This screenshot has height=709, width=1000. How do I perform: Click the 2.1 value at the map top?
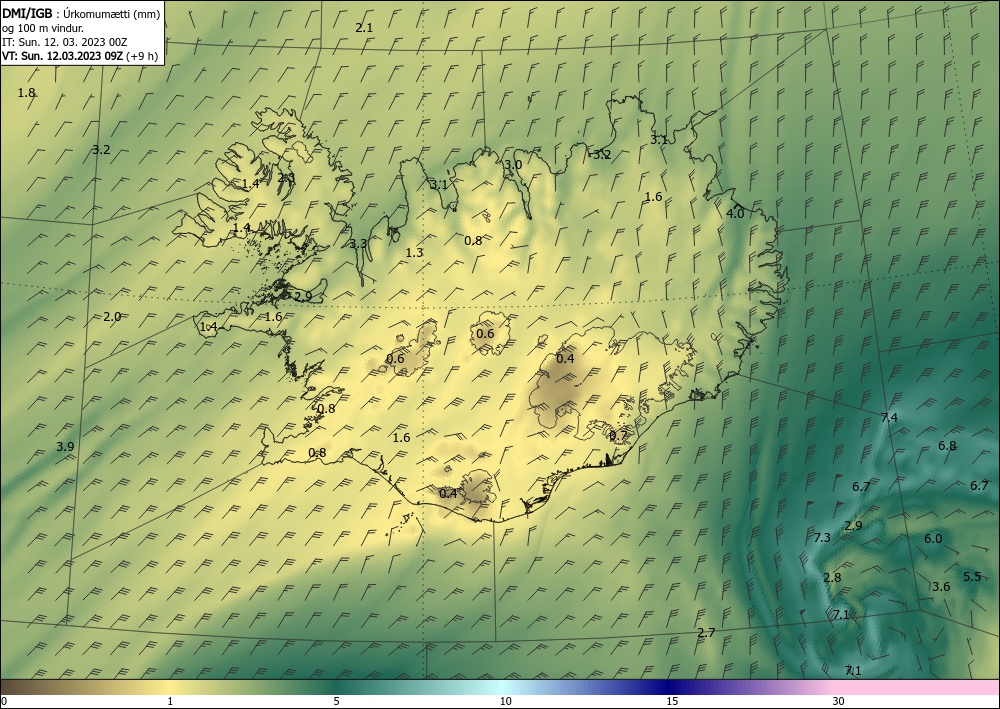pos(364,27)
